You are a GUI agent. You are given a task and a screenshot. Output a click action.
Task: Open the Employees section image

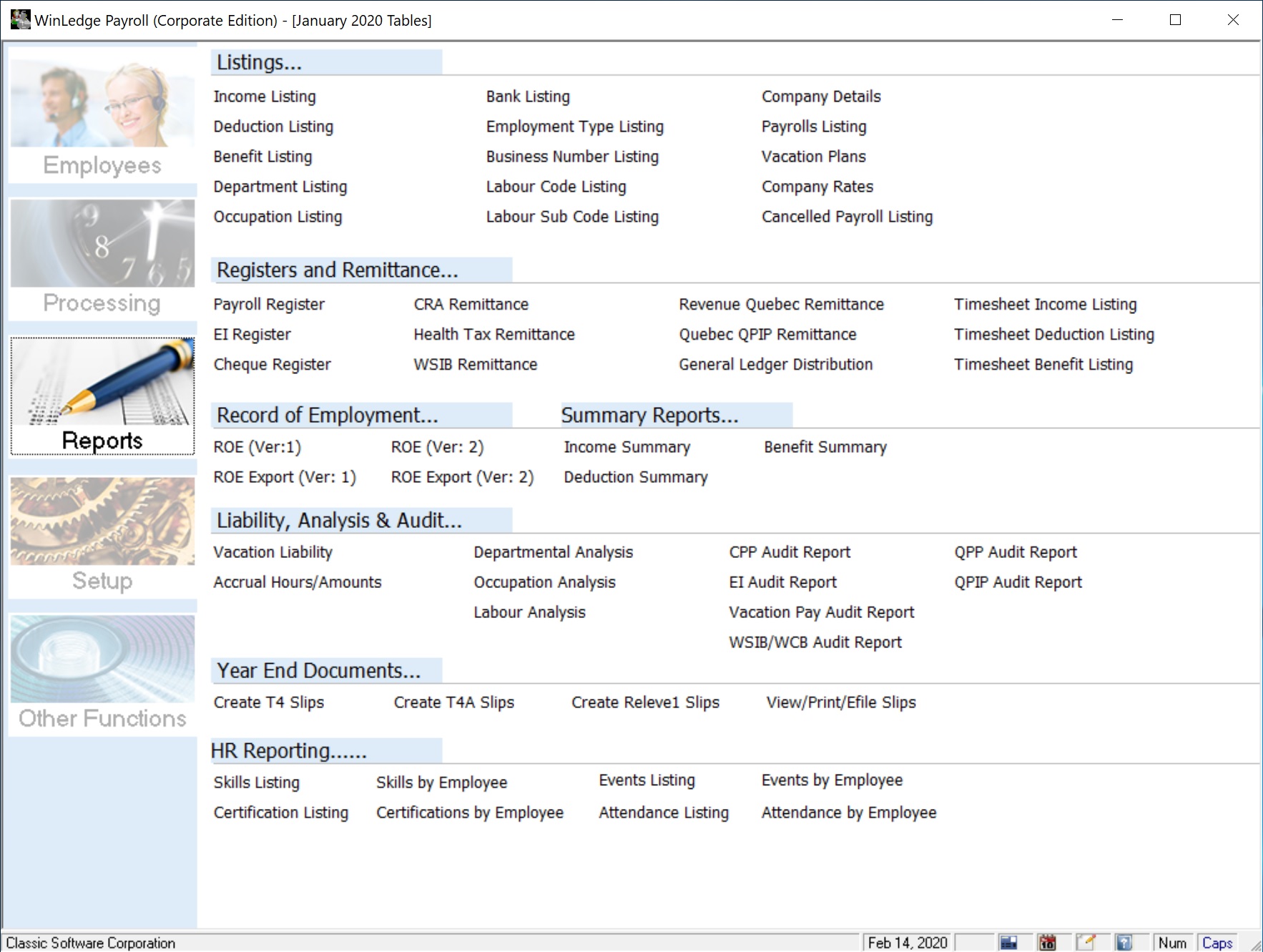point(102,104)
